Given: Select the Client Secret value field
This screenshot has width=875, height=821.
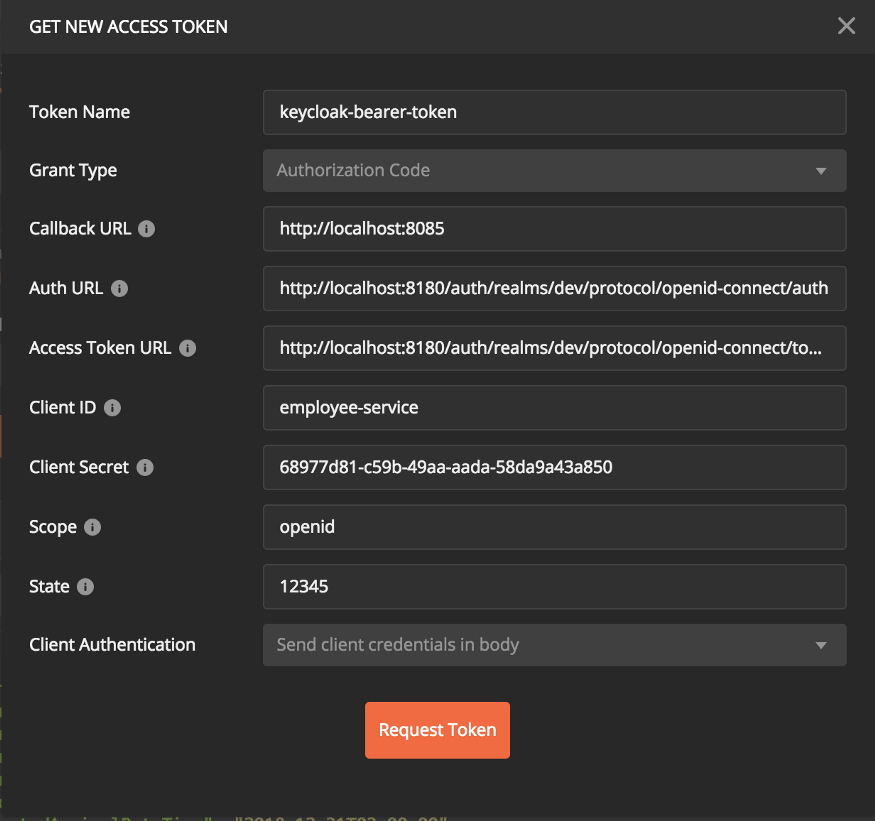Looking at the screenshot, I should 553,467.
